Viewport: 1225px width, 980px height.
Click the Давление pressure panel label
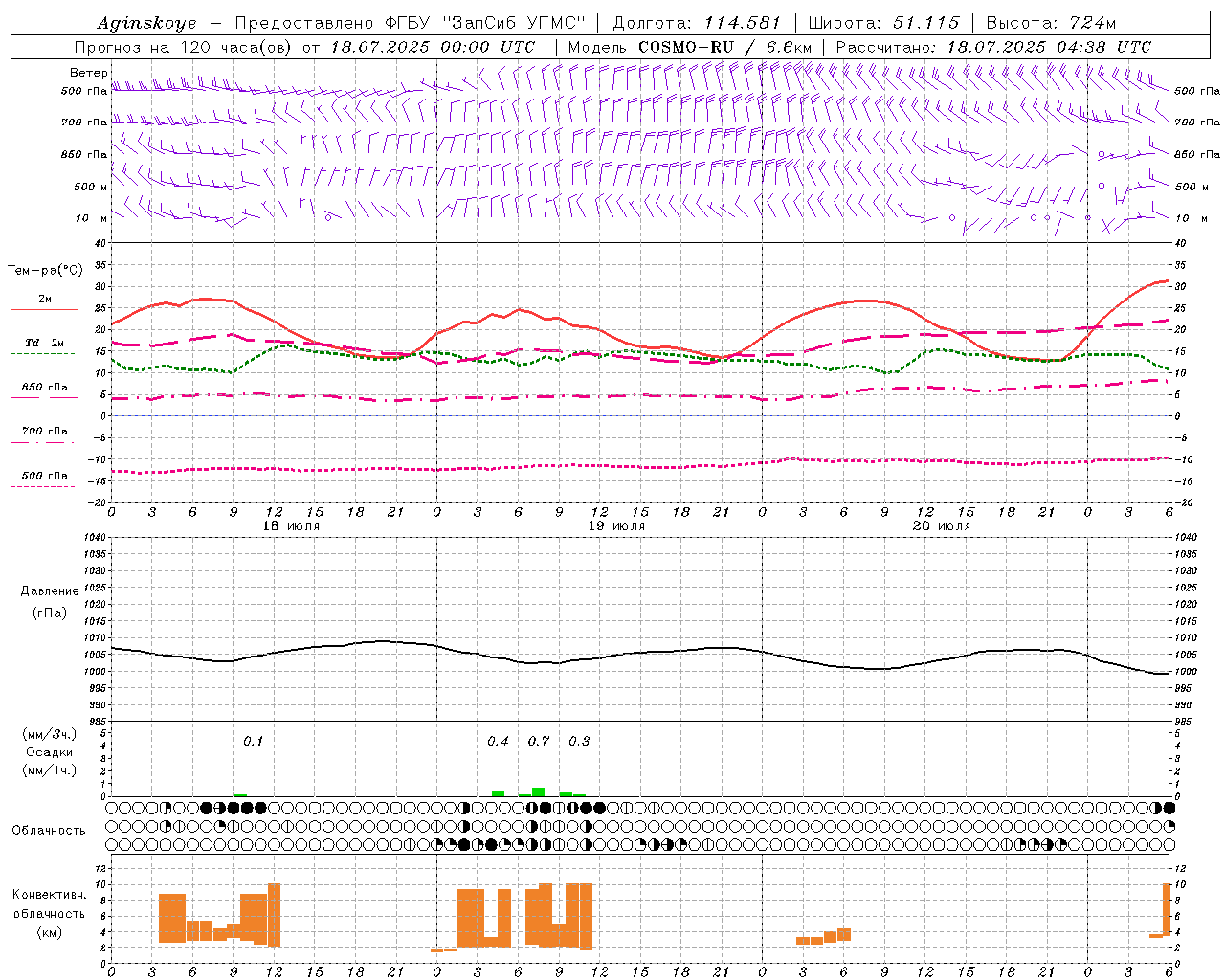(x=50, y=591)
